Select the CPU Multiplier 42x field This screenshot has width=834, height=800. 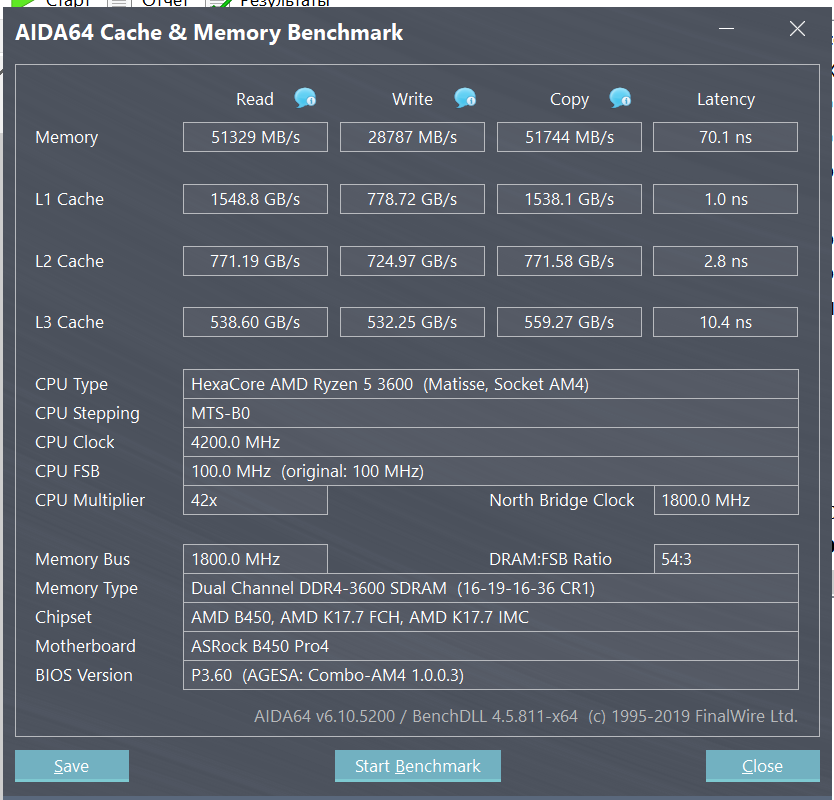coord(255,500)
